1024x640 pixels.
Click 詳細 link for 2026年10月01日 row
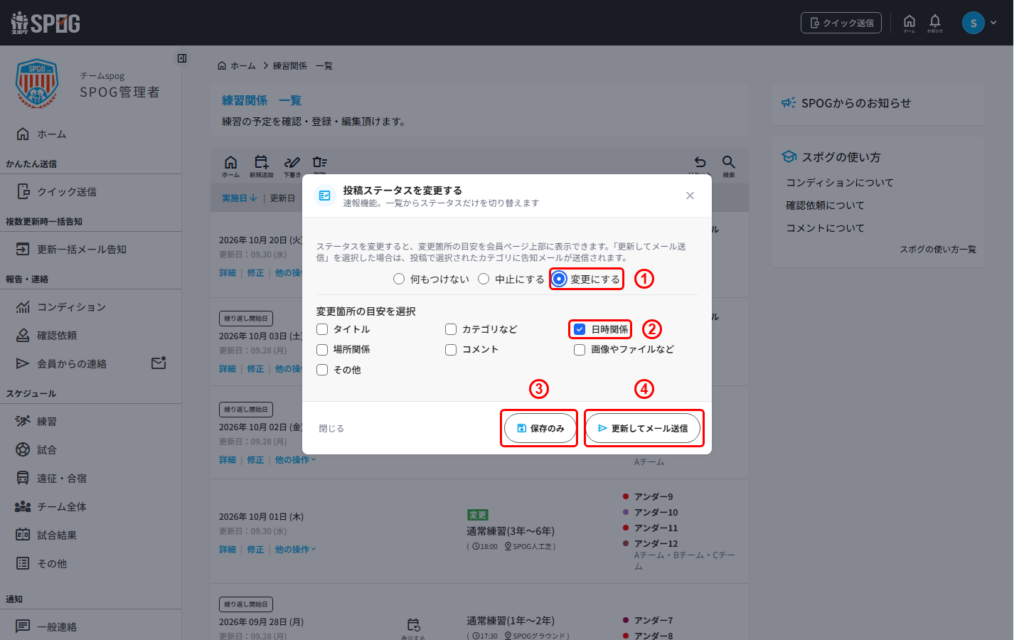tap(227, 549)
